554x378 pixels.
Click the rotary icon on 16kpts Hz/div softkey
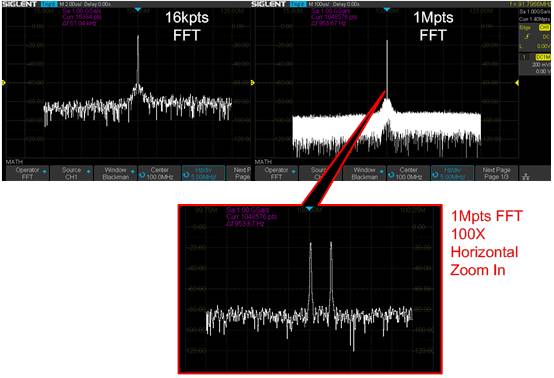click(x=186, y=175)
